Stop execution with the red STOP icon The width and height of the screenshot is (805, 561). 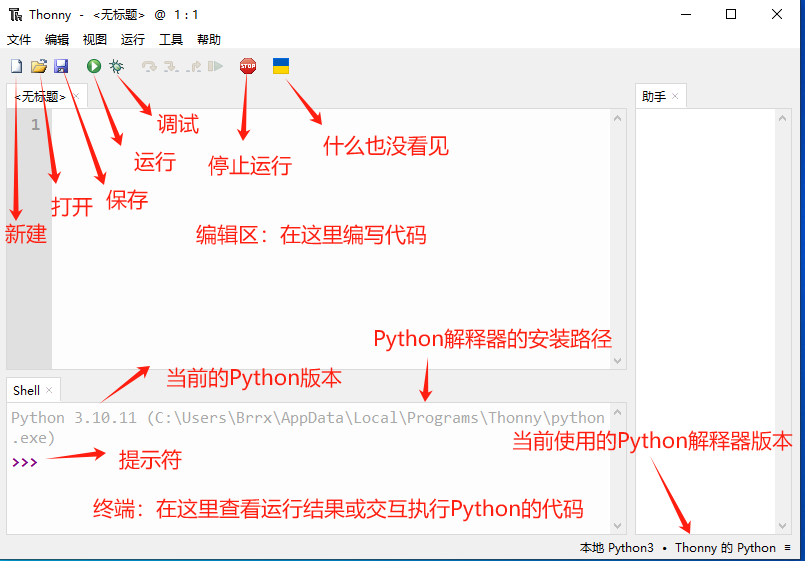tap(248, 66)
